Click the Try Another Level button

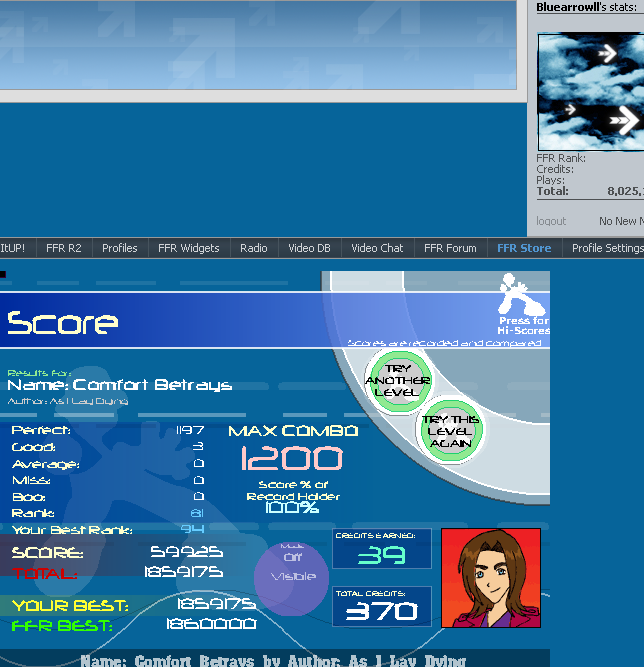[397, 381]
